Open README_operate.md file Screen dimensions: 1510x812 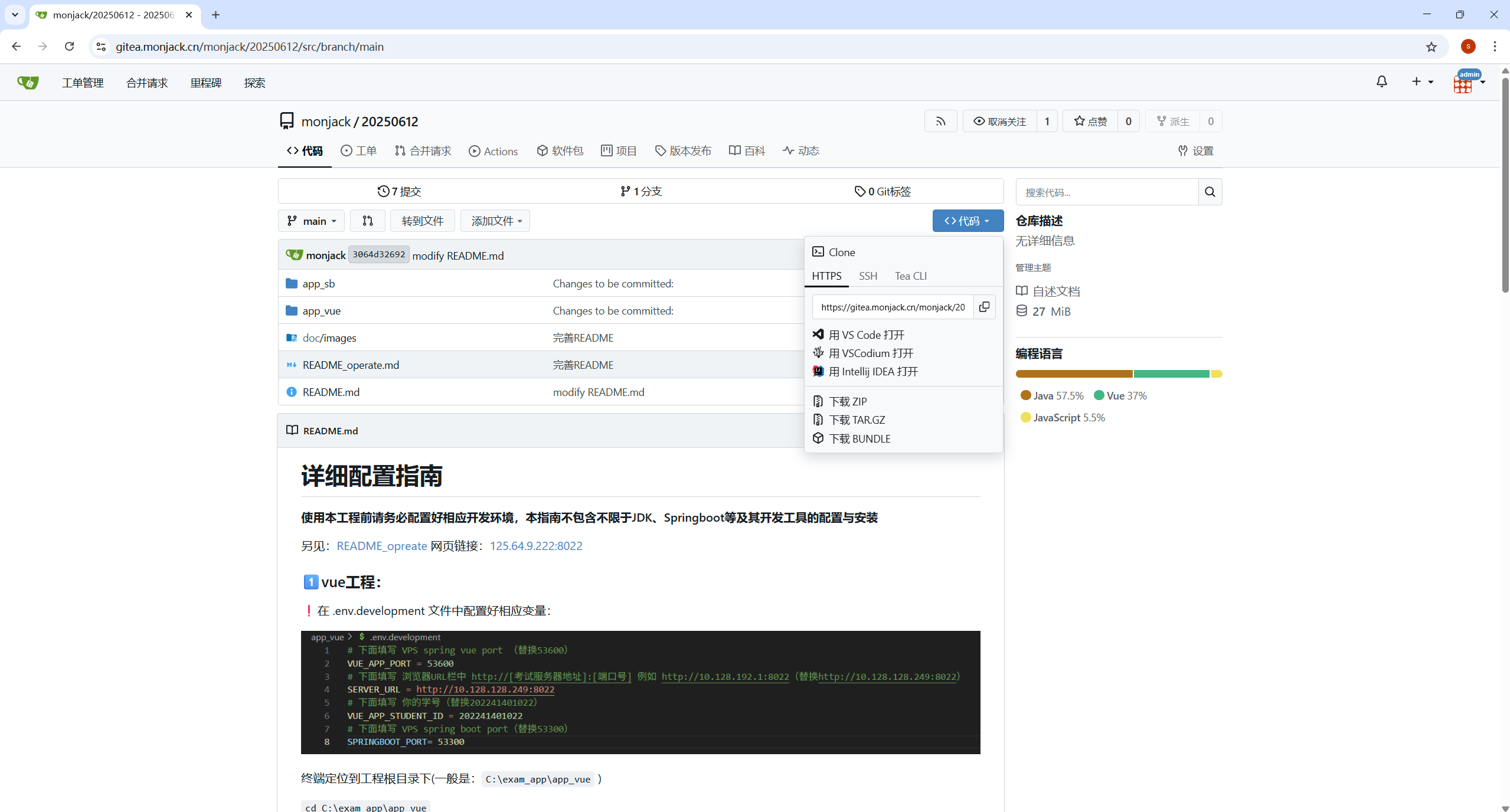(x=351, y=365)
